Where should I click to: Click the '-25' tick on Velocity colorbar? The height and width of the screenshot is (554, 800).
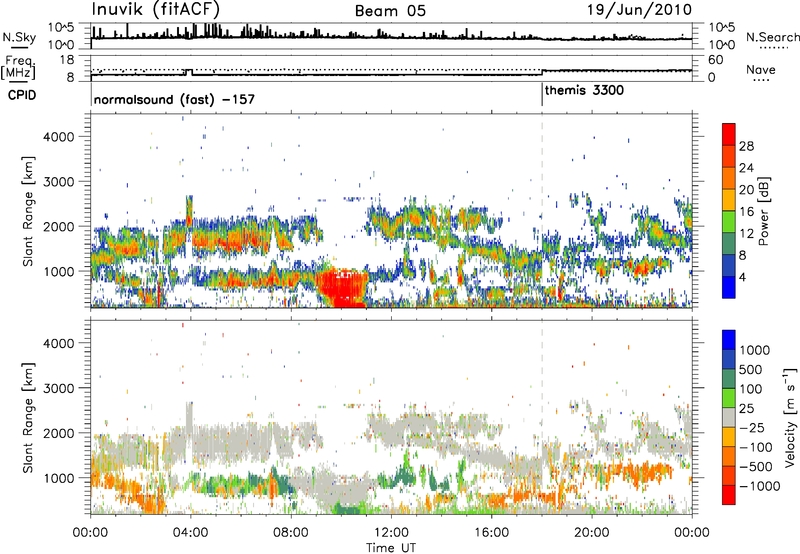coord(752,427)
